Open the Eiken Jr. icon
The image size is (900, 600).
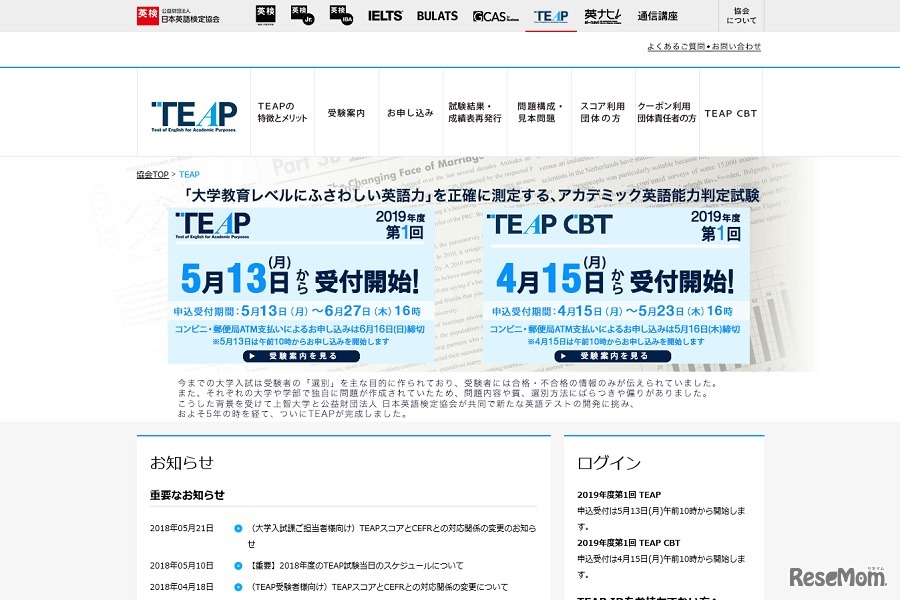[x=302, y=16]
